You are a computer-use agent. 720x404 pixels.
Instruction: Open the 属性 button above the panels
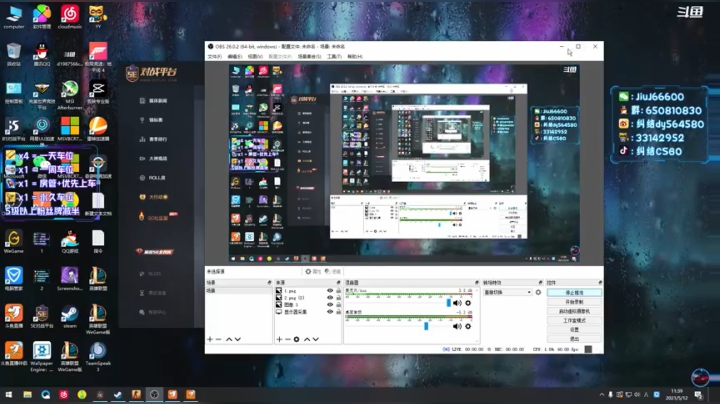click(313, 272)
